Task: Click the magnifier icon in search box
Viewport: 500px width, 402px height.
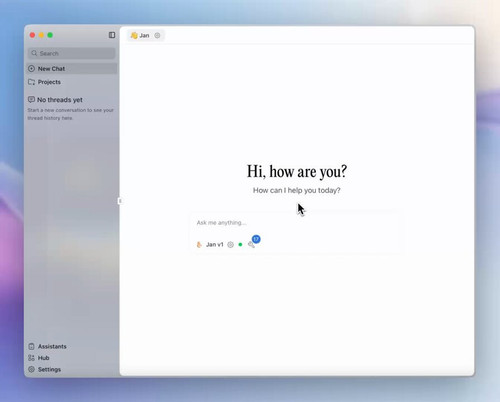Action: pos(34,53)
